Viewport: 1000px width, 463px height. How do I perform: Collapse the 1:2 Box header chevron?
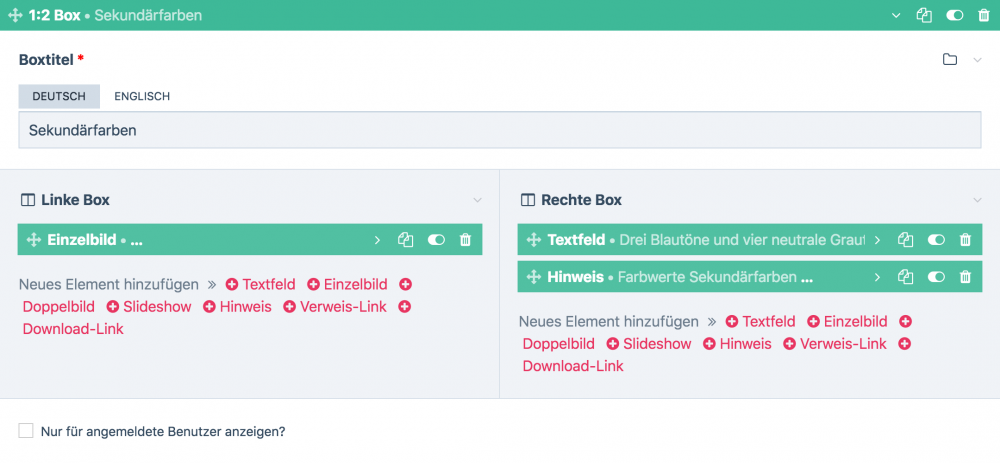[897, 16]
